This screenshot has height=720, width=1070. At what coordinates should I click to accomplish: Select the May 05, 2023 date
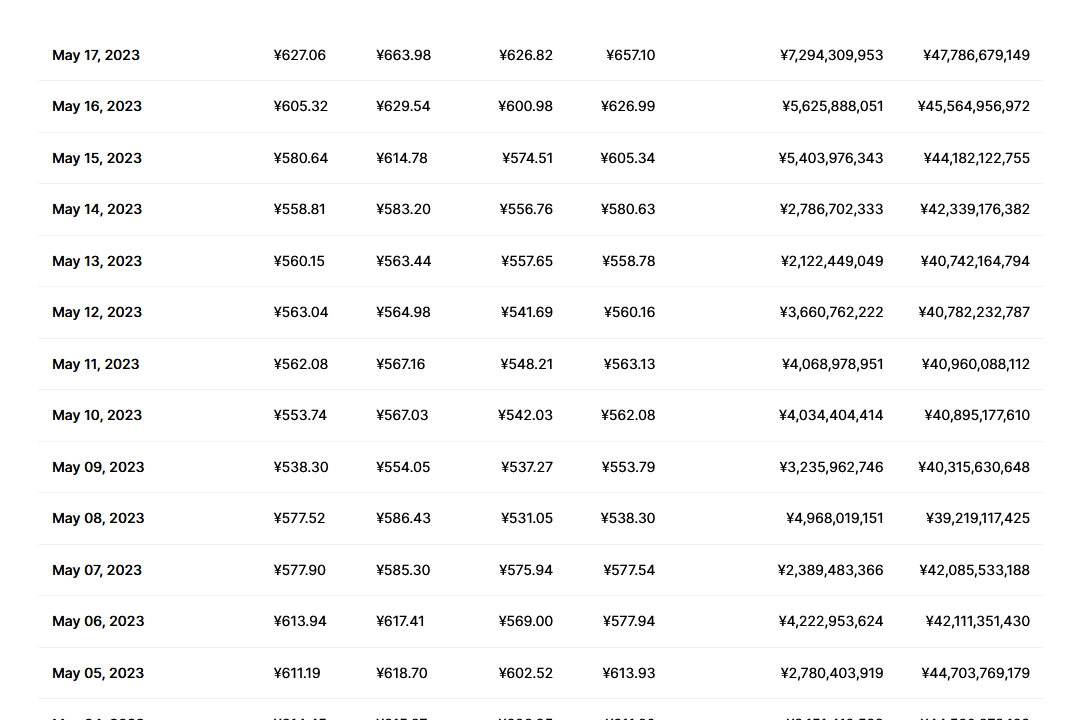pyautogui.click(x=98, y=674)
